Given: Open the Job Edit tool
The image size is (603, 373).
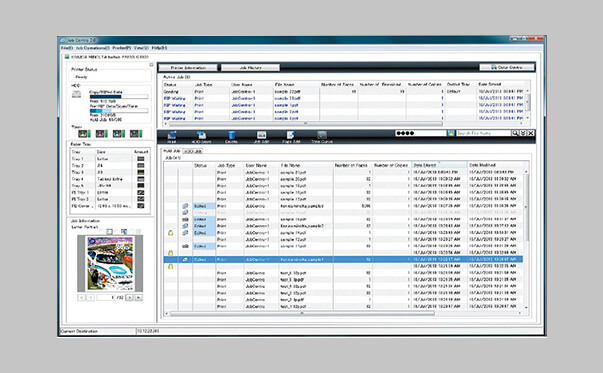Looking at the screenshot, I should (x=262, y=137).
